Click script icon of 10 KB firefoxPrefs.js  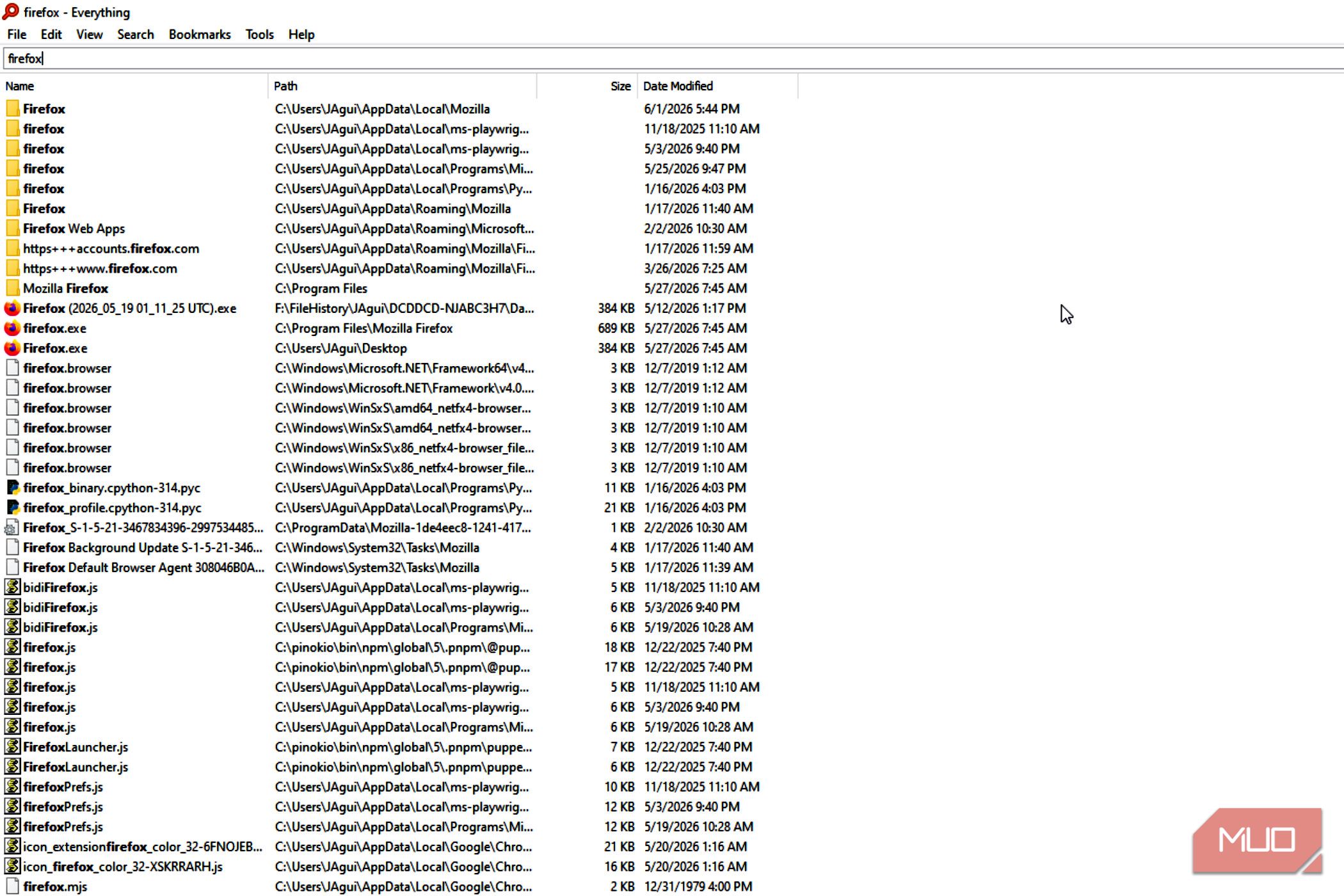(x=12, y=787)
